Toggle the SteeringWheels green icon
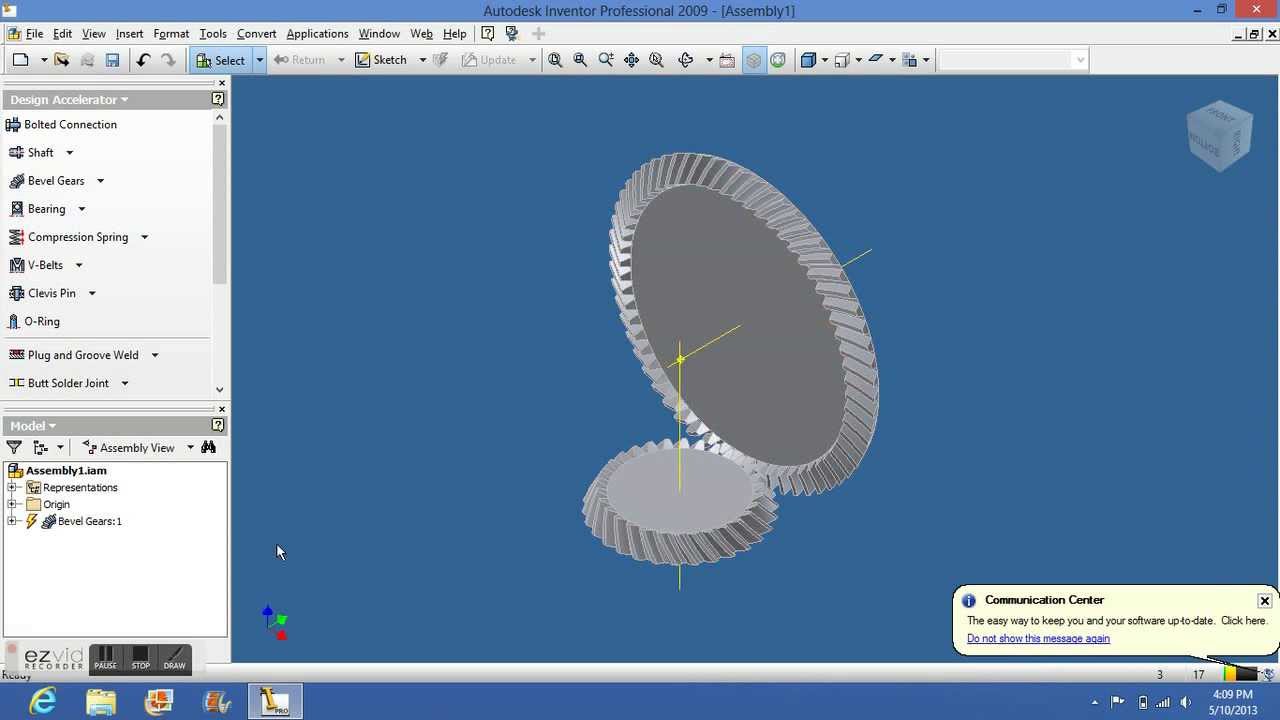This screenshot has width=1280, height=720. coord(778,60)
